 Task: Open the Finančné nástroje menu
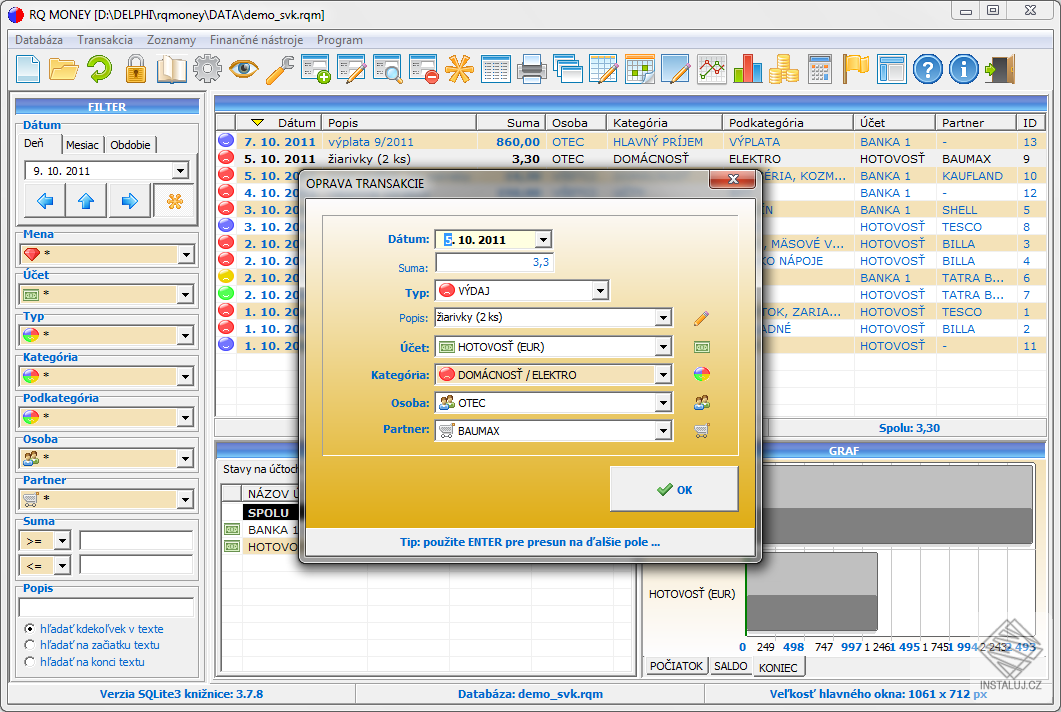point(256,40)
